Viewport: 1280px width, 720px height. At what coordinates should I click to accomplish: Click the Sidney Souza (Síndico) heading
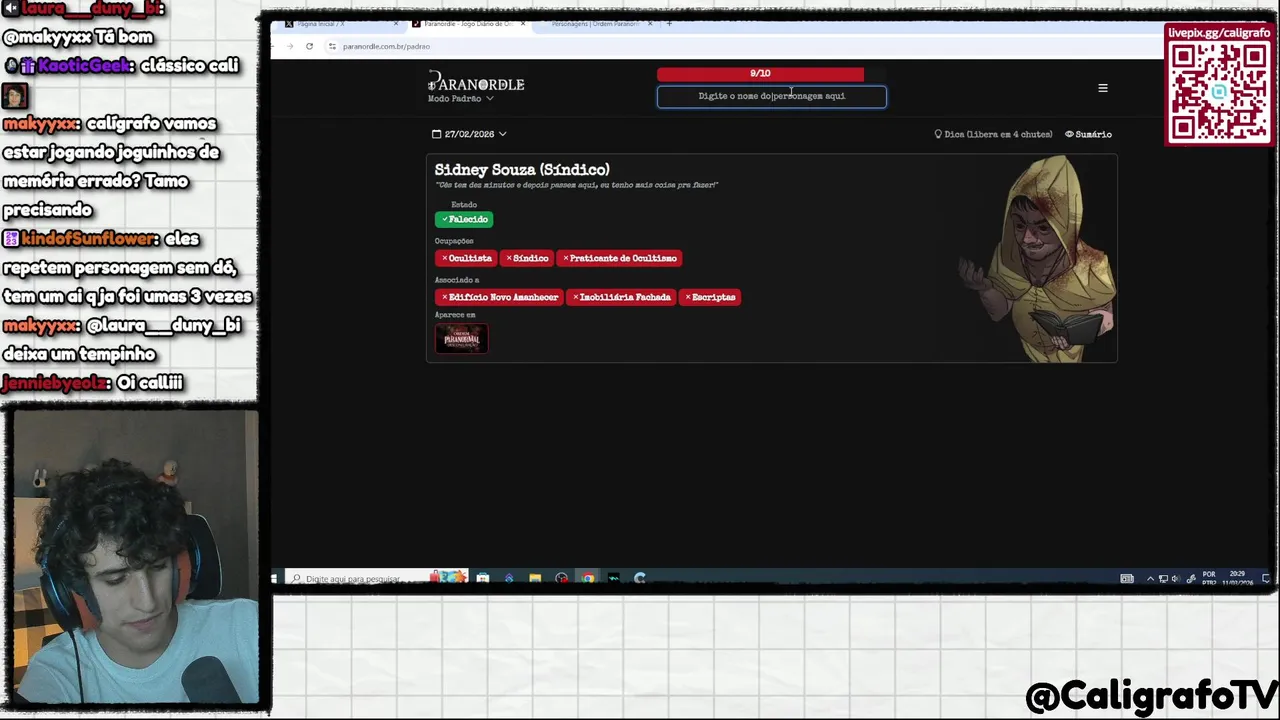pos(522,170)
